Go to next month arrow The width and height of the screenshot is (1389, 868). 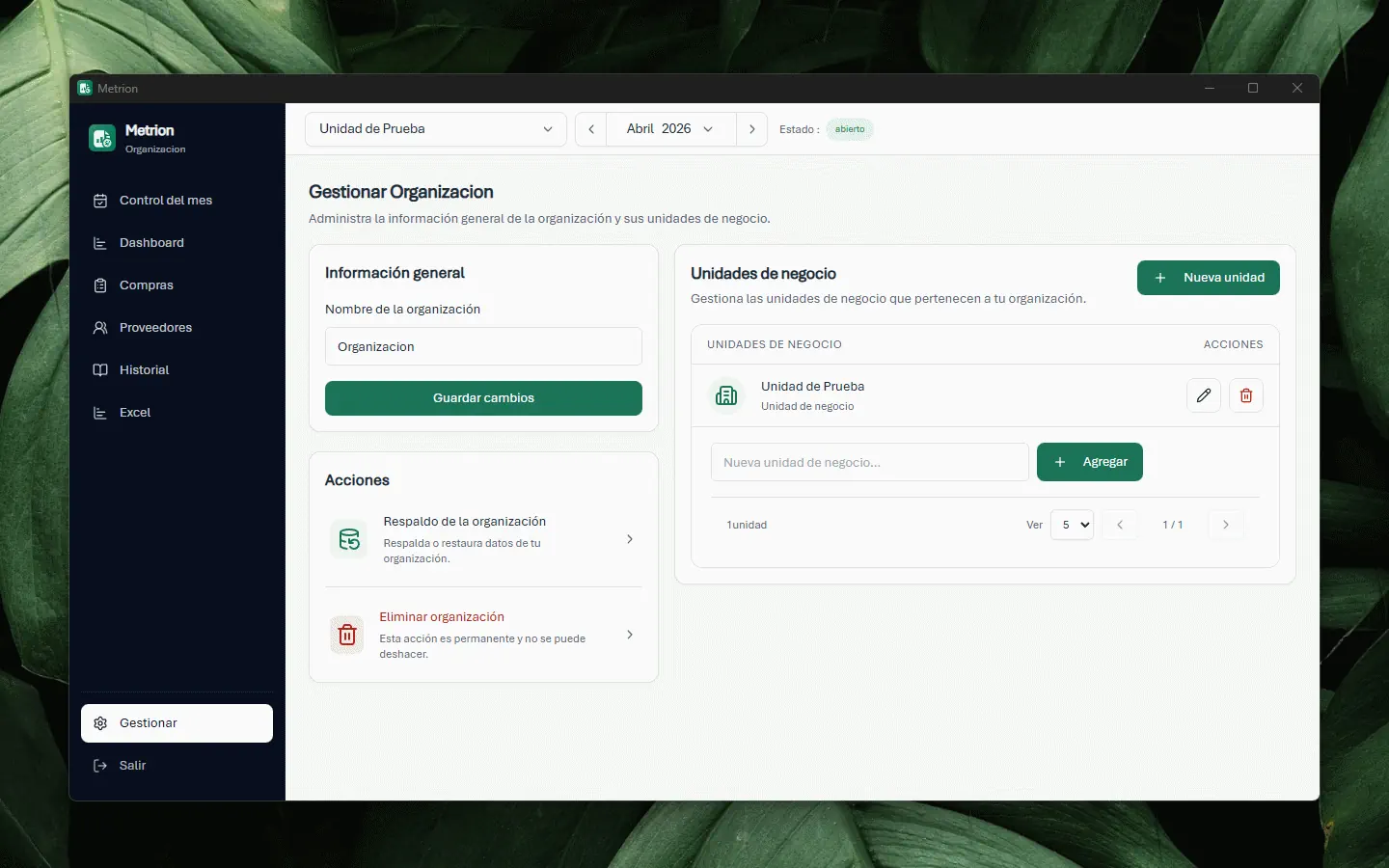pos(751,129)
